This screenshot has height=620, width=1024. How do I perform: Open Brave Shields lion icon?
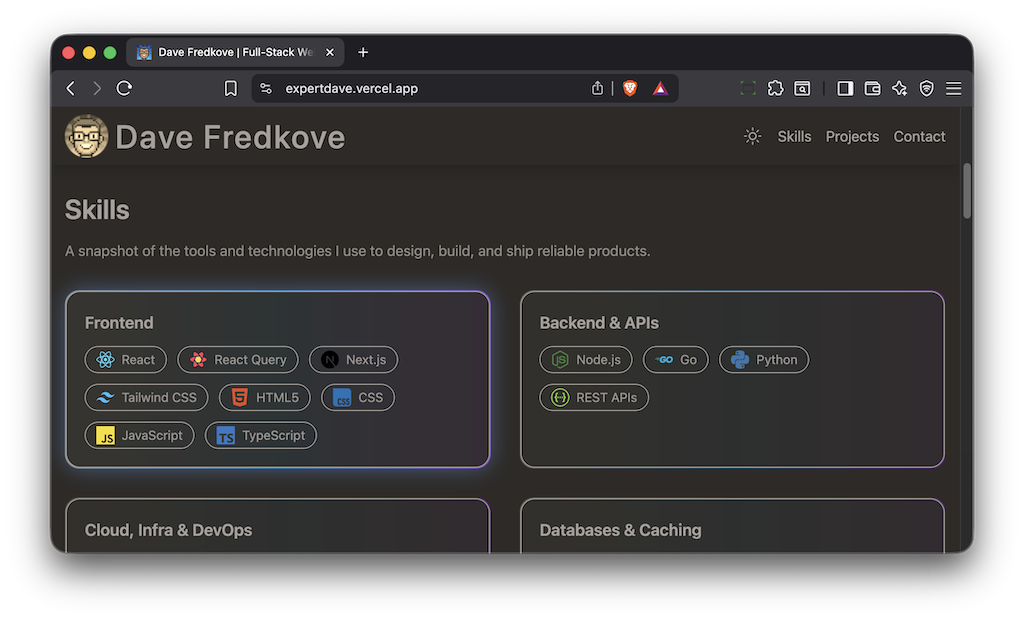pos(630,88)
